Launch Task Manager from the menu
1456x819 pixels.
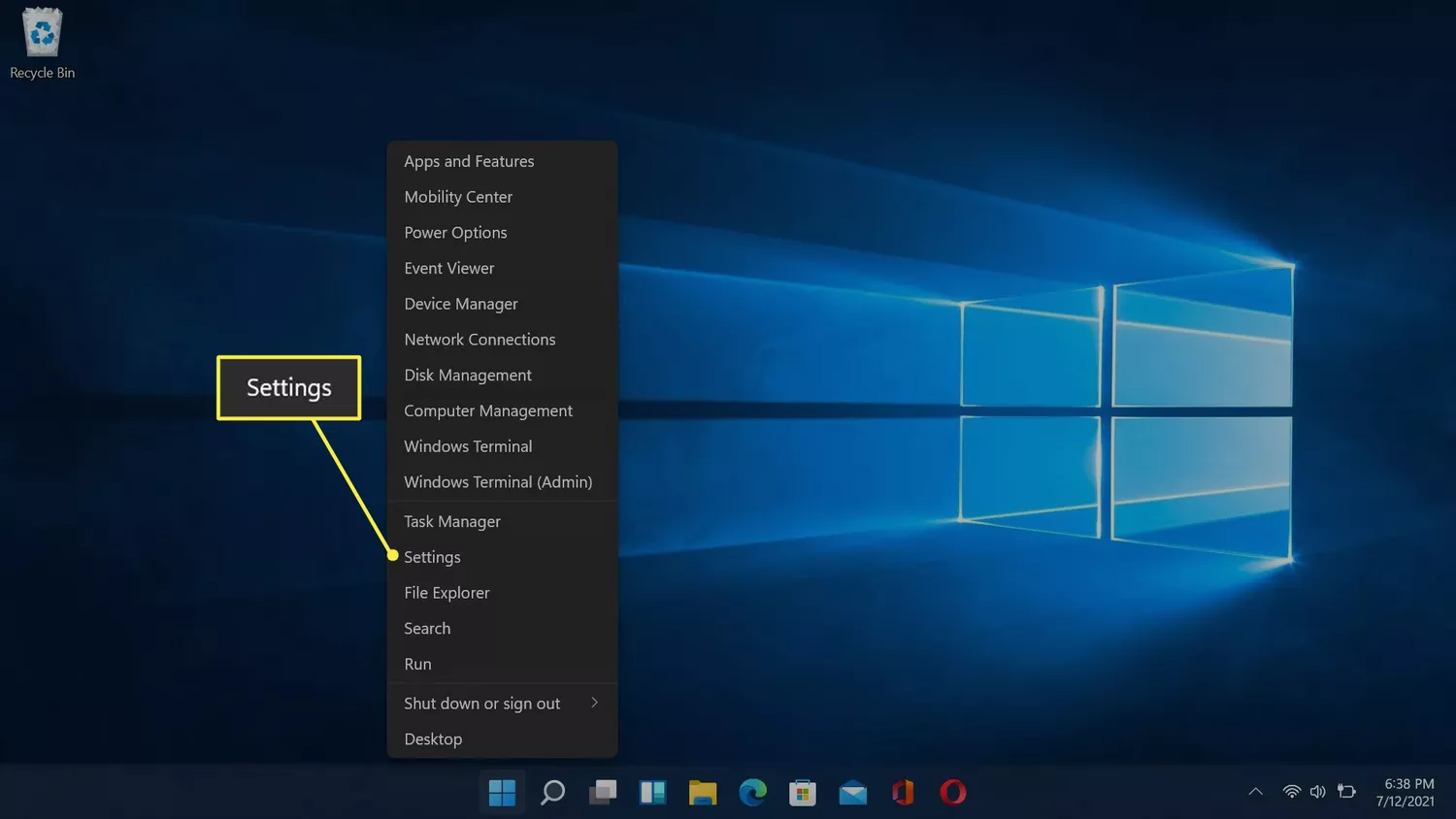click(451, 521)
